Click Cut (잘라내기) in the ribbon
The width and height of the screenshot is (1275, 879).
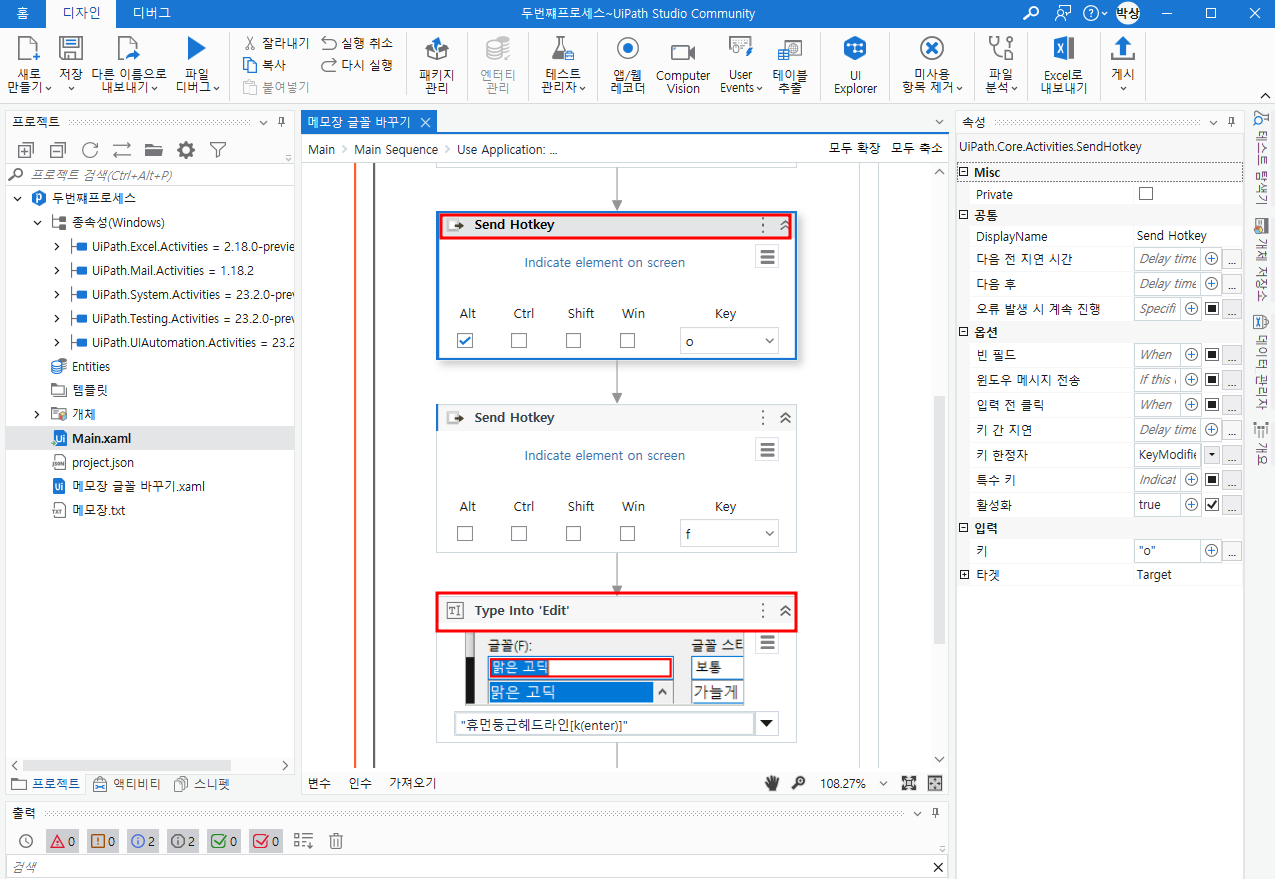click(277, 43)
